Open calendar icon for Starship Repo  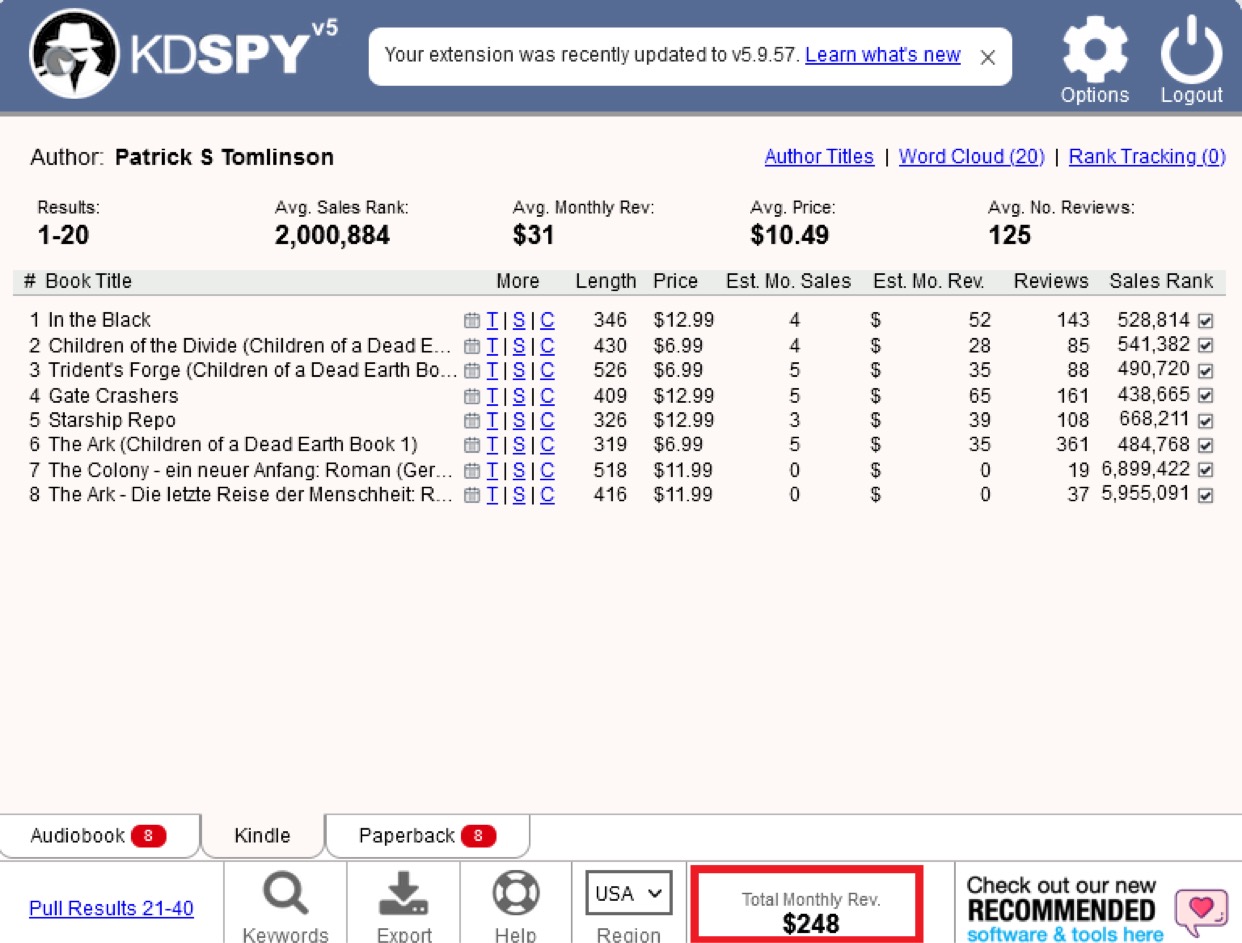472,420
